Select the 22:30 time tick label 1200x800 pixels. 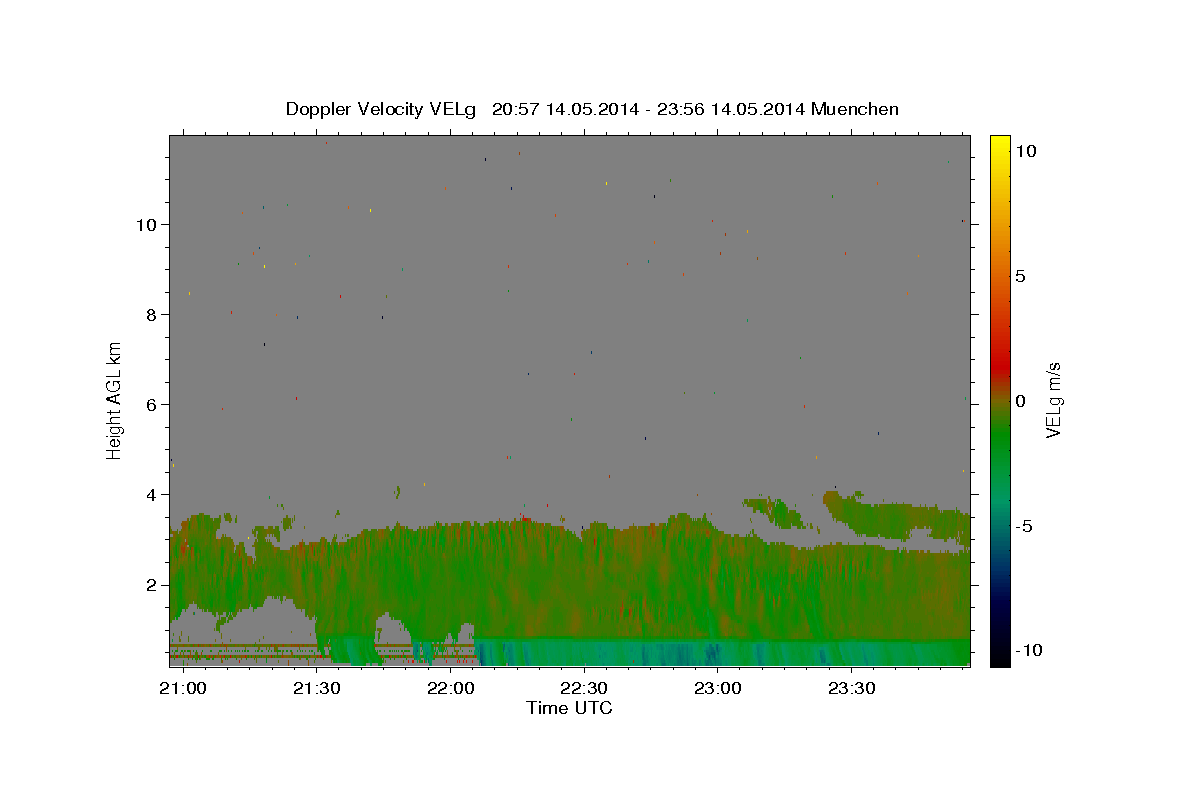tap(584, 689)
